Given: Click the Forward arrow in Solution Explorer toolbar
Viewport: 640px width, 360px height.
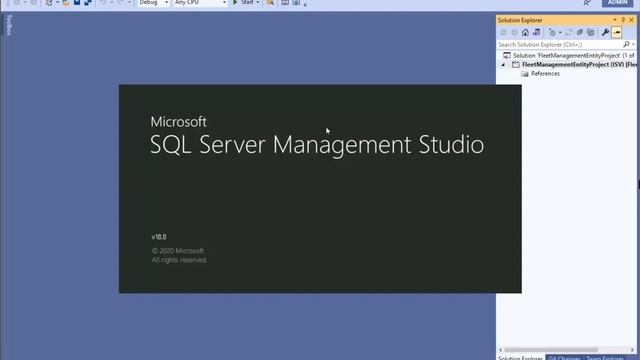Looking at the screenshot, I should pos(514,32).
